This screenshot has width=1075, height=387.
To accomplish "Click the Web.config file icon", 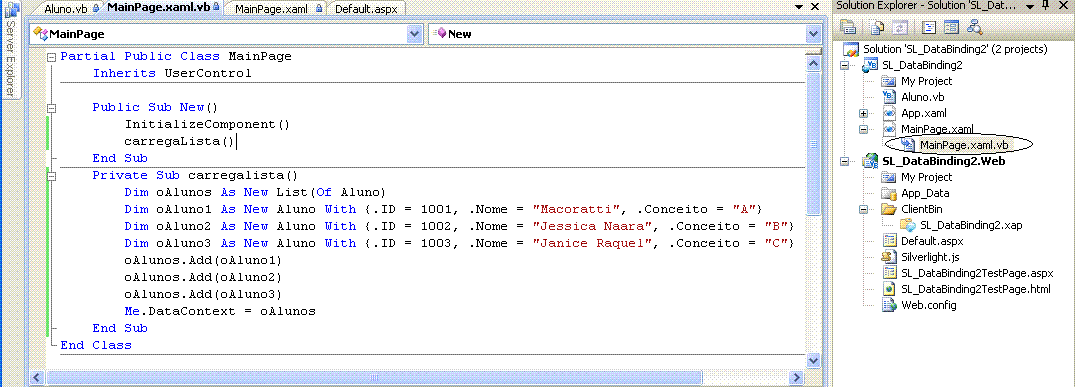I will pyautogui.click(x=889, y=305).
